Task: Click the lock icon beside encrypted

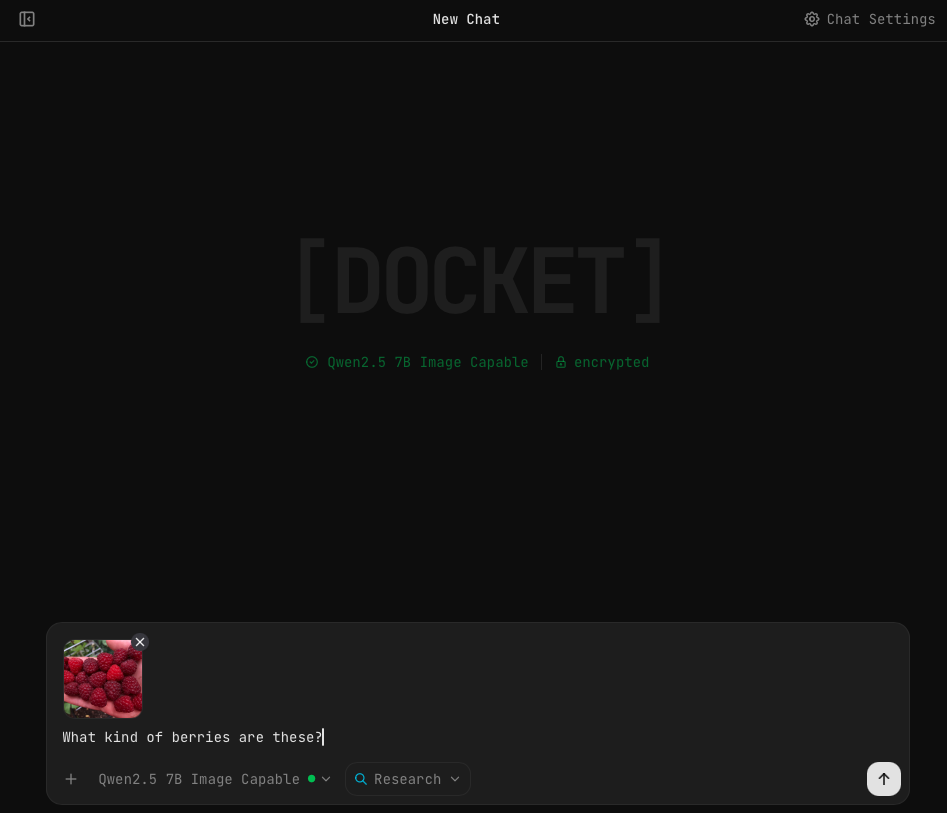Action: click(561, 362)
